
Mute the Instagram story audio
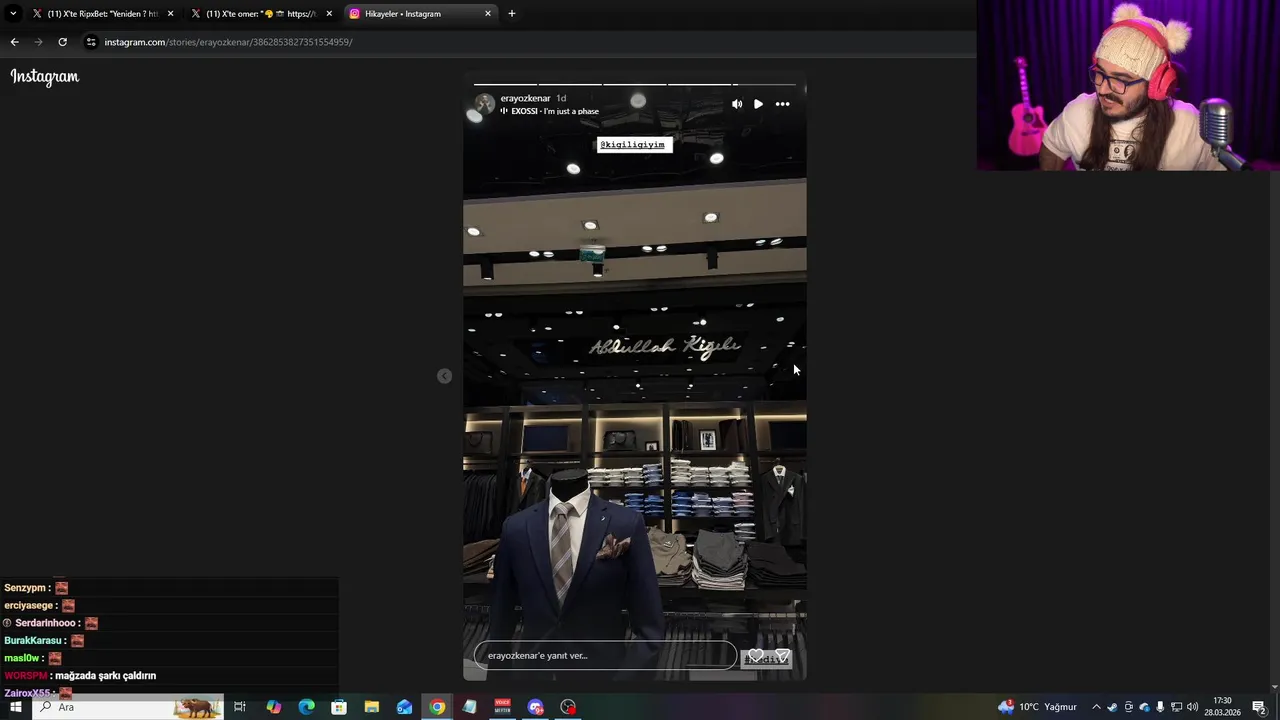click(x=737, y=104)
